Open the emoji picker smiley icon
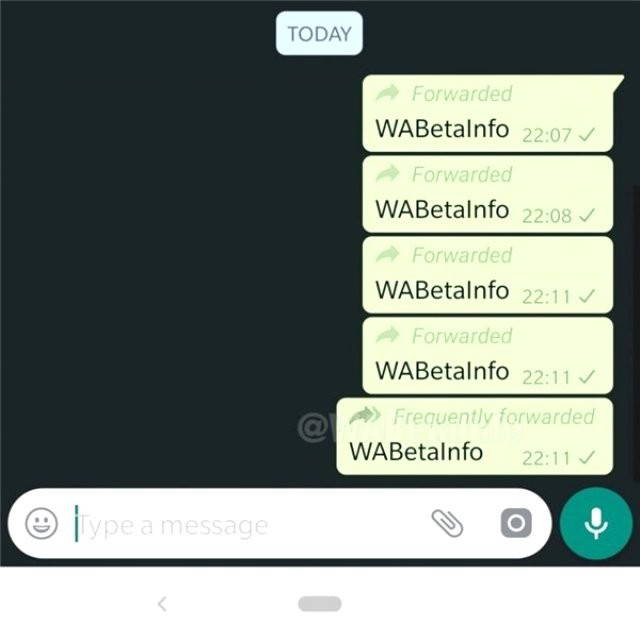640x641 pixels. [x=41, y=523]
